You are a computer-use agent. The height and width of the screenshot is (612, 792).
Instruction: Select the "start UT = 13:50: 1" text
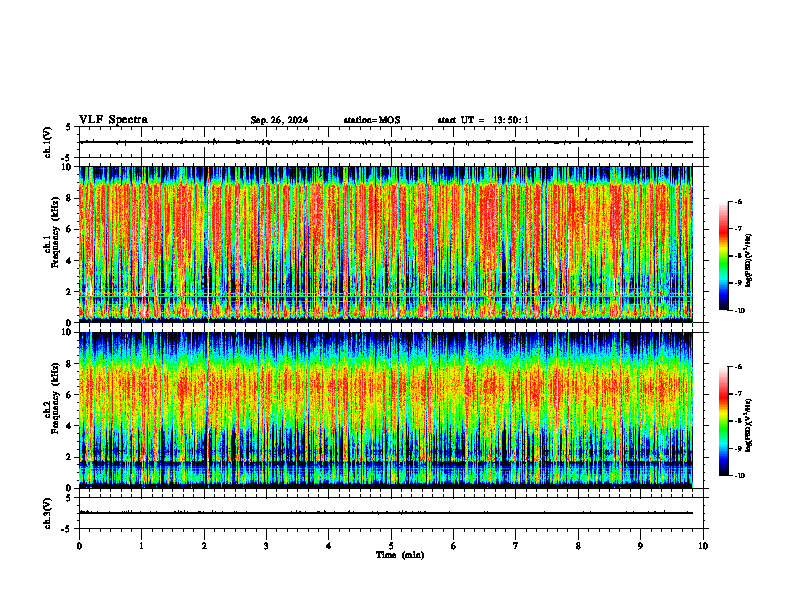483,120
